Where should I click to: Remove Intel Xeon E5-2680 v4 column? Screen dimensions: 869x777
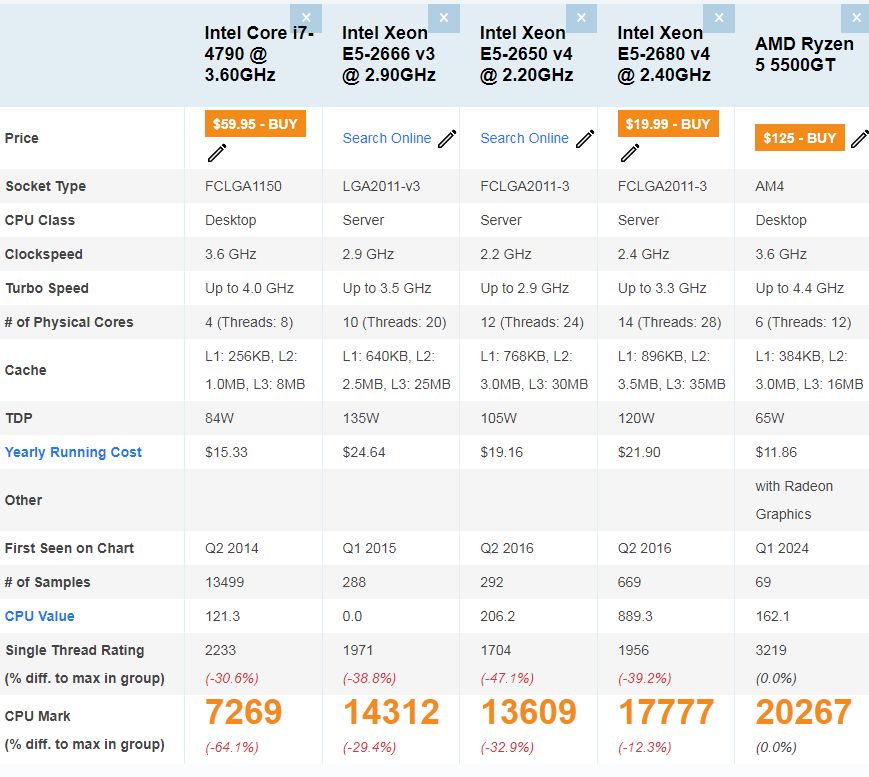coord(719,18)
